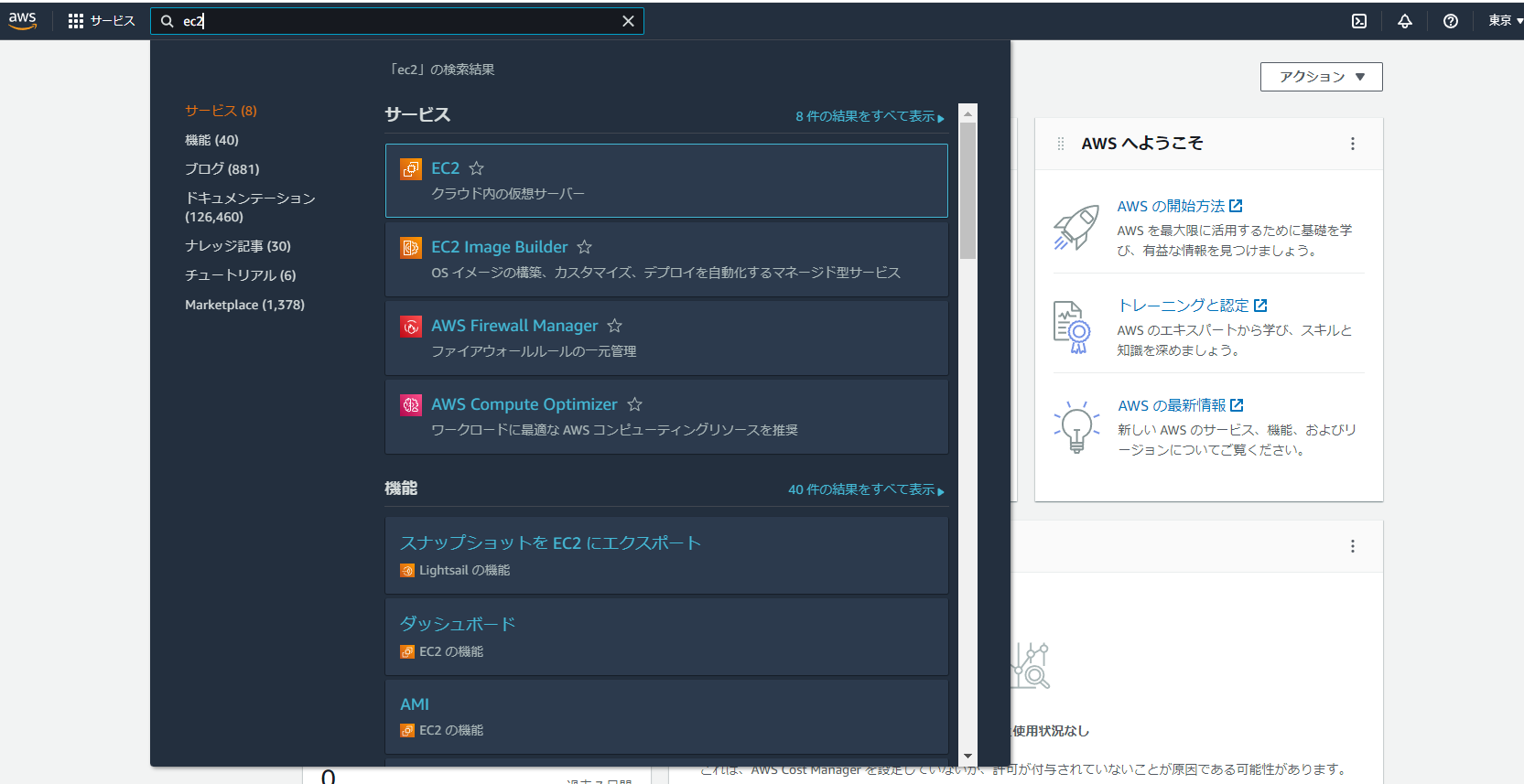Open the サービス grid menu

click(102, 21)
